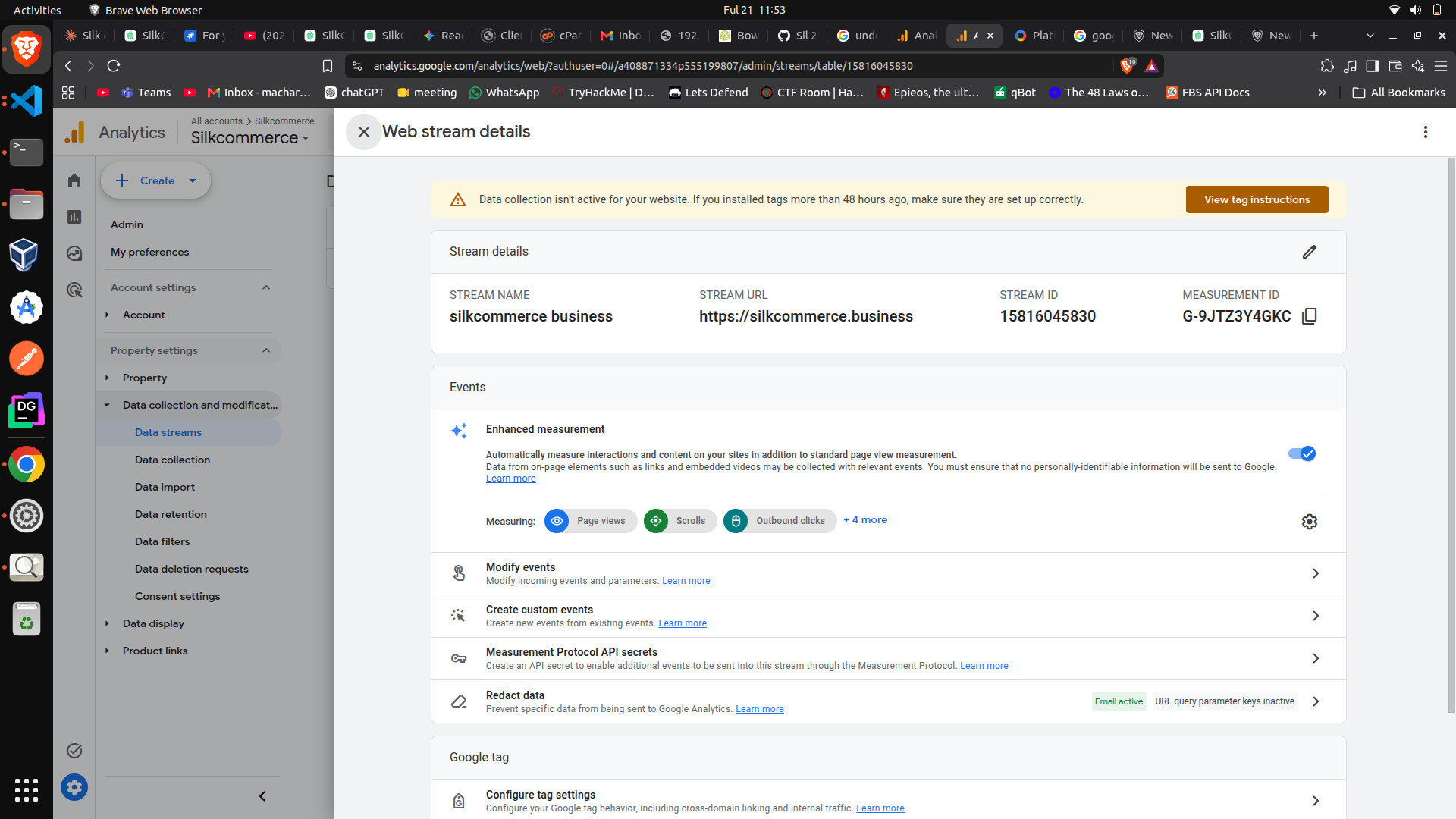Open Reports icon in Analytics sidebar
This screenshot has width=1456, height=819.
tap(74, 217)
